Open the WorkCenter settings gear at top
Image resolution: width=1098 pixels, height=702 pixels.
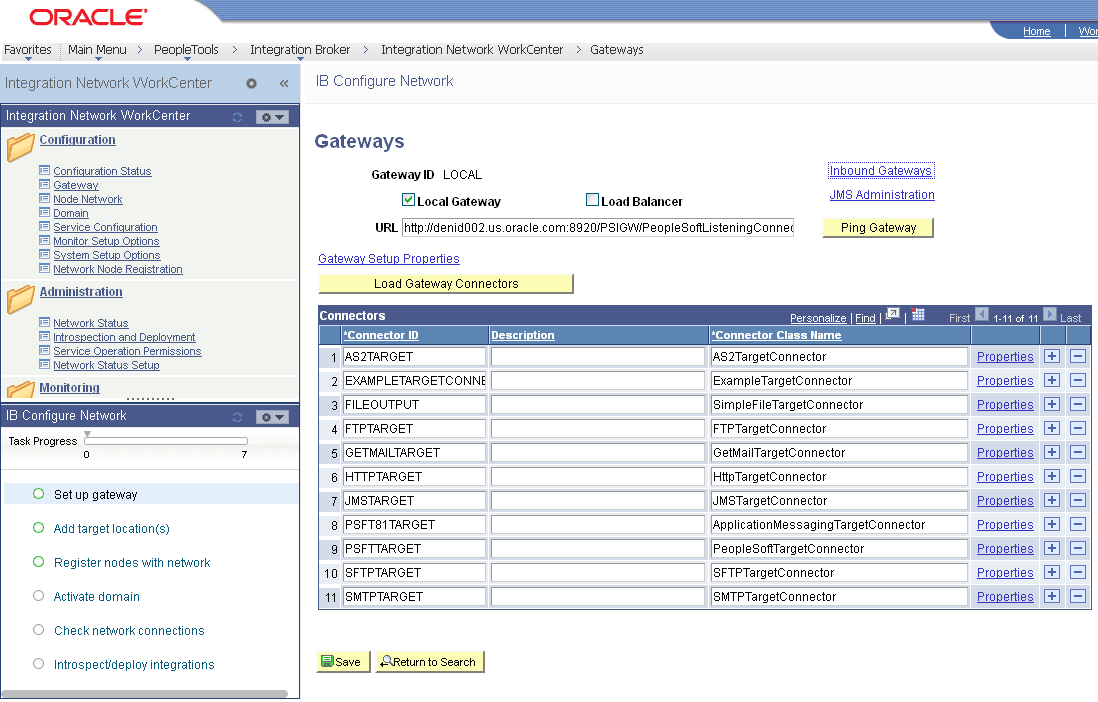click(253, 84)
